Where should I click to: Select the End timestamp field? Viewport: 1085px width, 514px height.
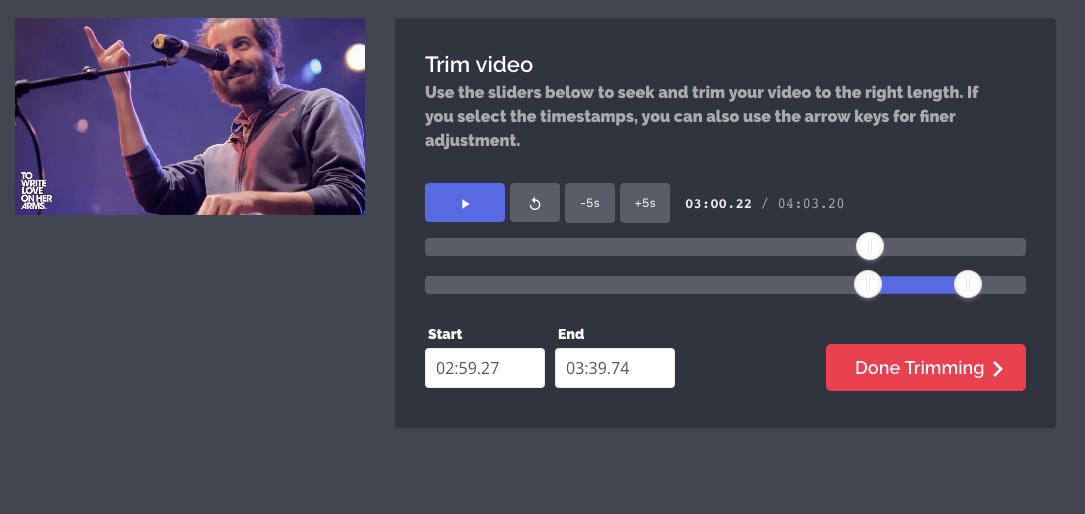tap(614, 368)
